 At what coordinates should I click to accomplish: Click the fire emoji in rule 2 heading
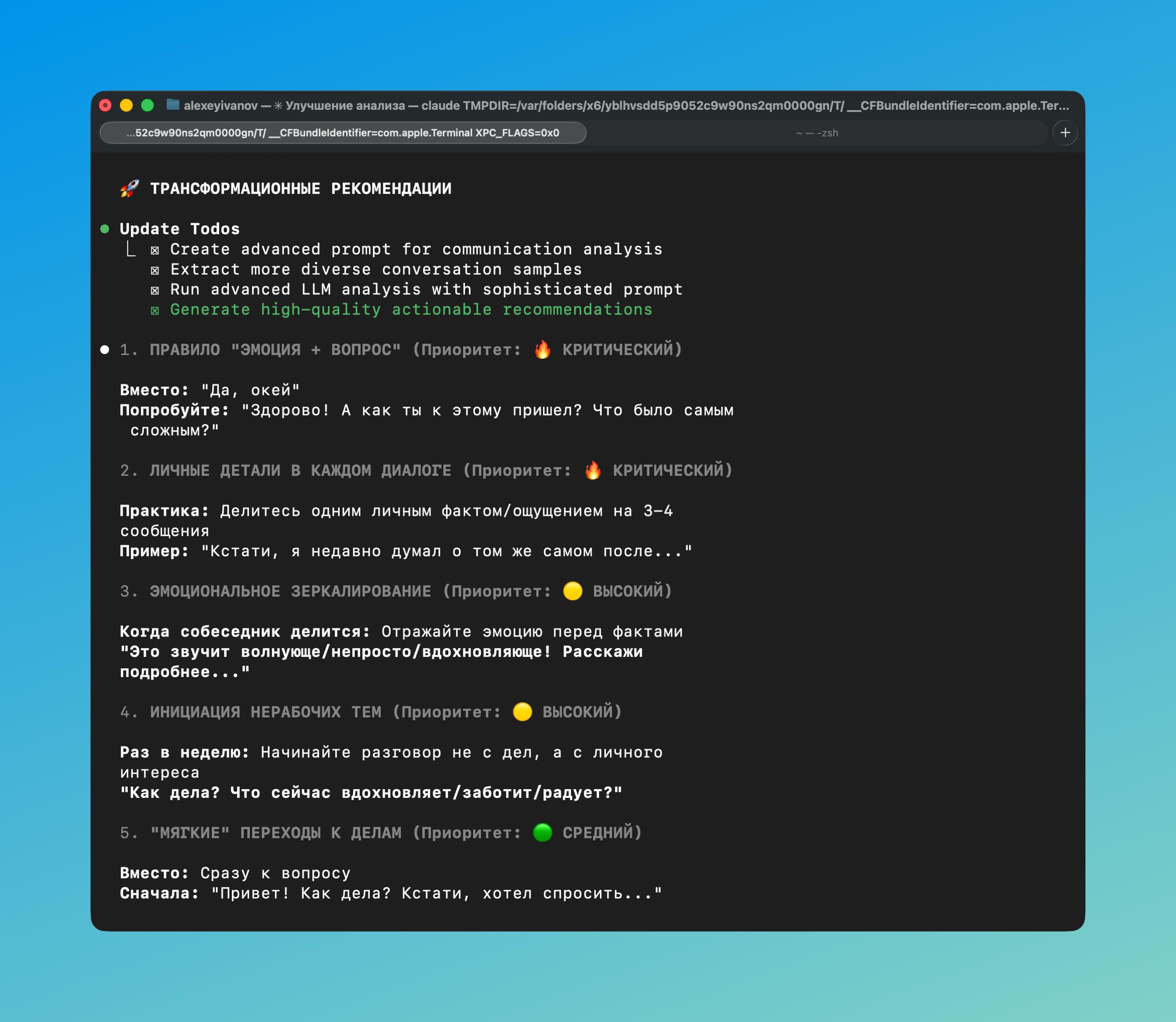[x=593, y=470]
